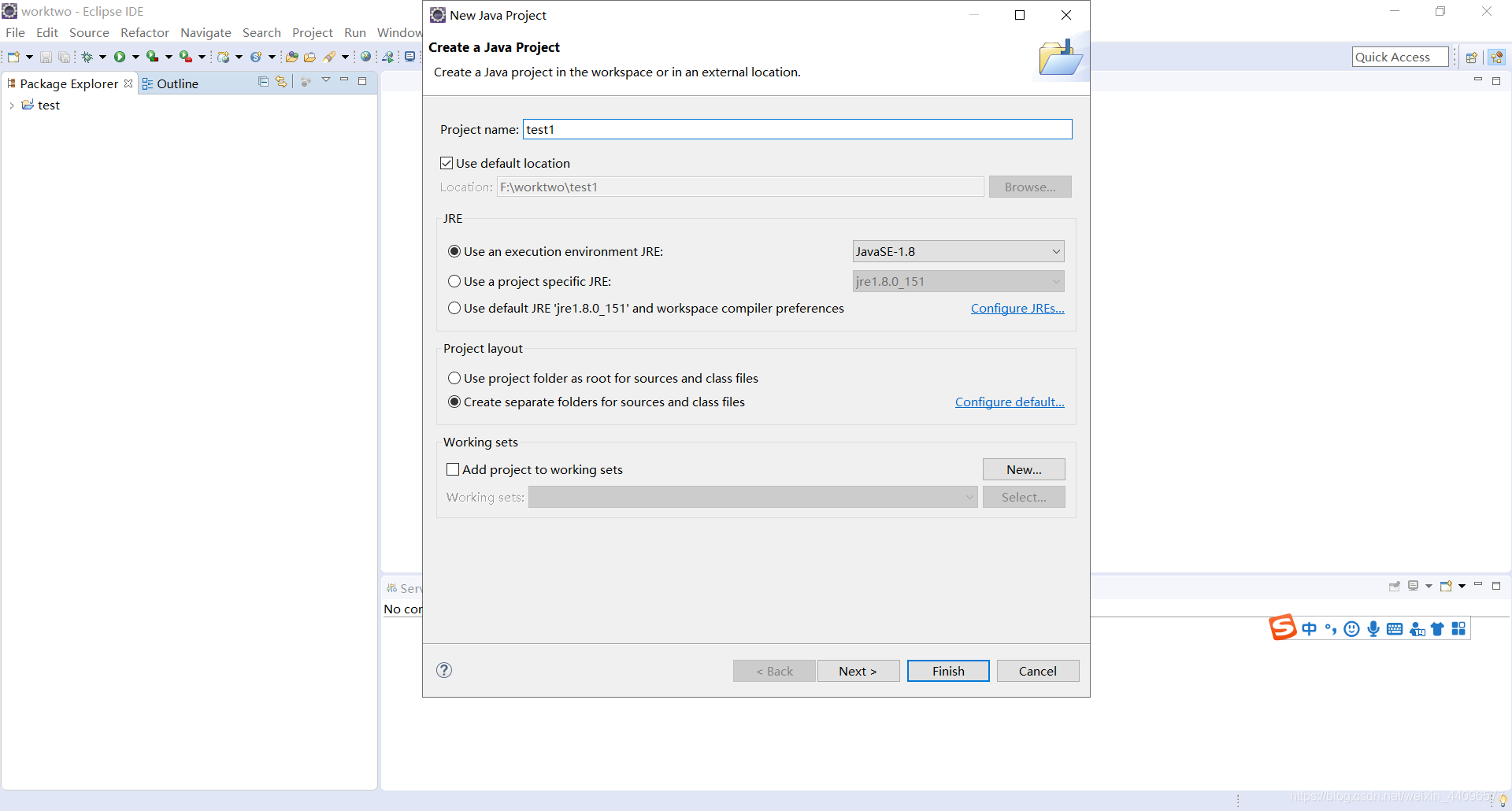
Task: Toggle Sogou punctuation mode button
Action: [1331, 629]
